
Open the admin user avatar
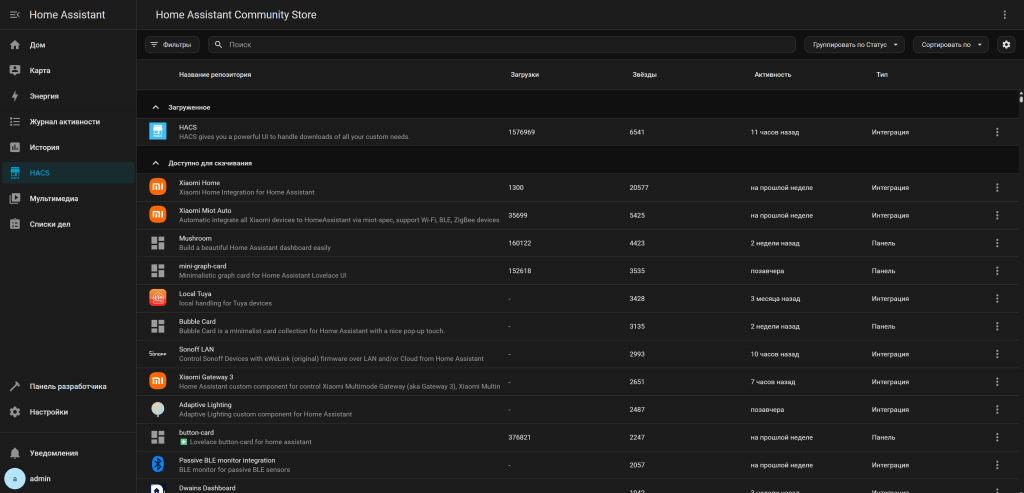tap(15, 479)
